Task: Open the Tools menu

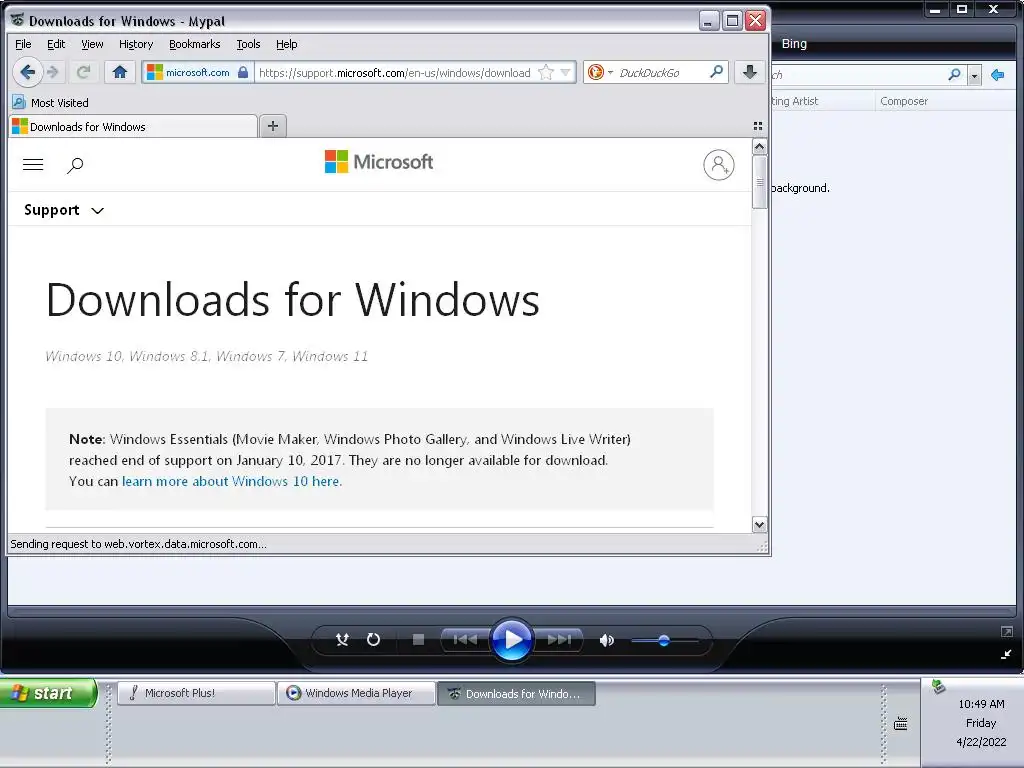Action: 248,44
